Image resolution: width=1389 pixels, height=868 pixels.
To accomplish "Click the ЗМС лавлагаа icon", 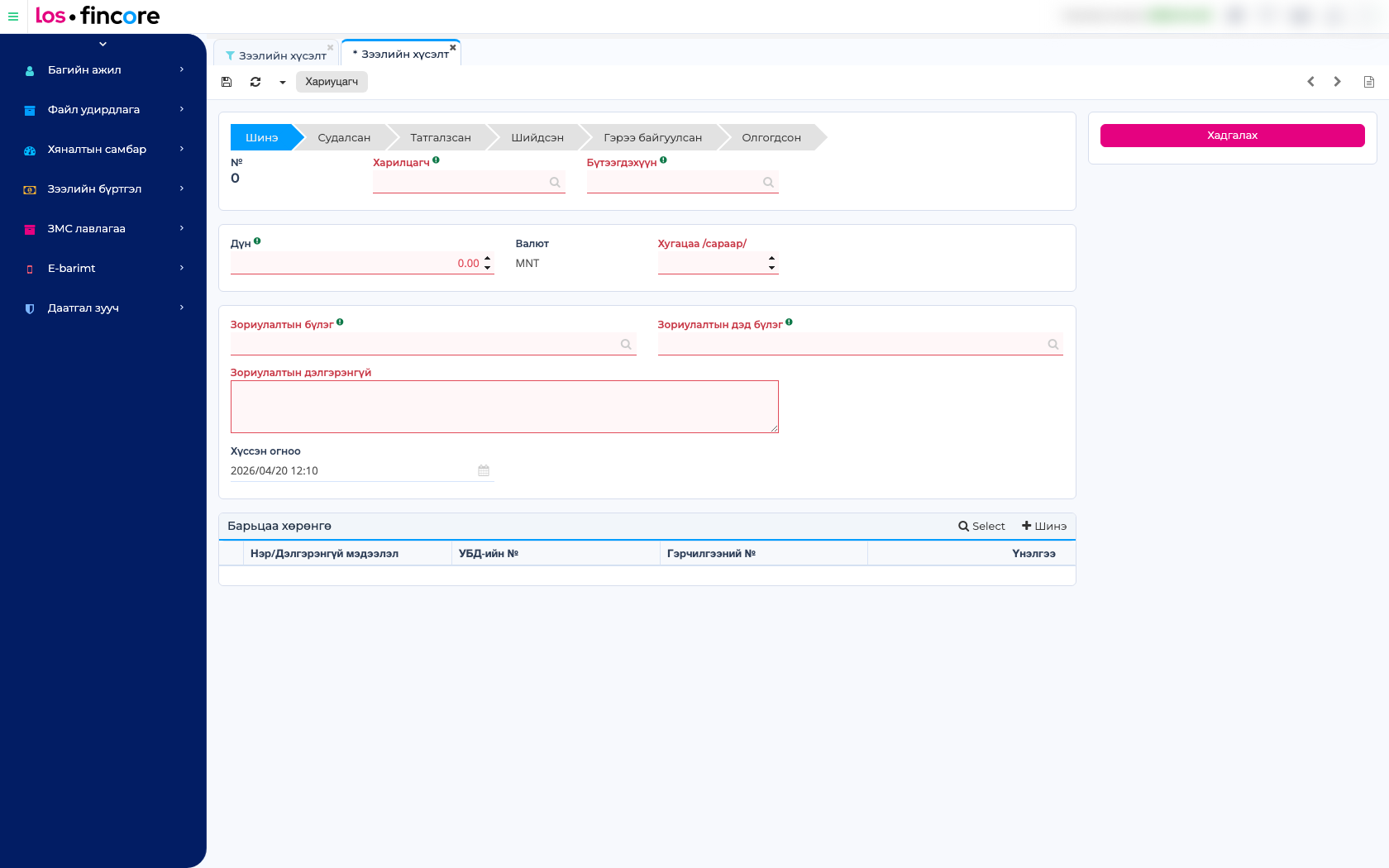I will pos(30,230).
